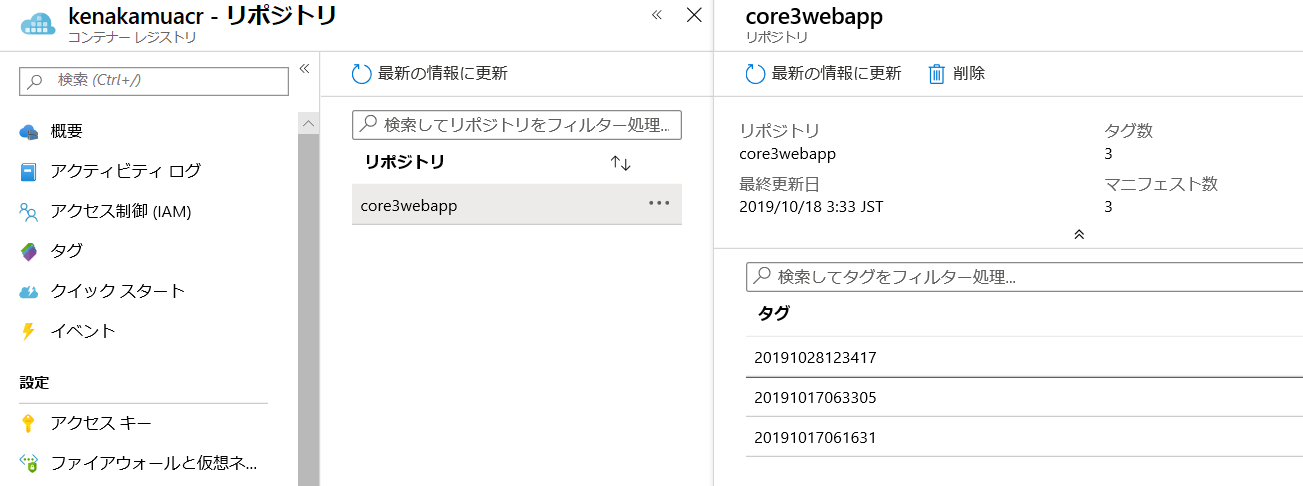Click the クイック スタート cloud icon
This screenshot has height=486, width=1303.
click(x=29, y=291)
